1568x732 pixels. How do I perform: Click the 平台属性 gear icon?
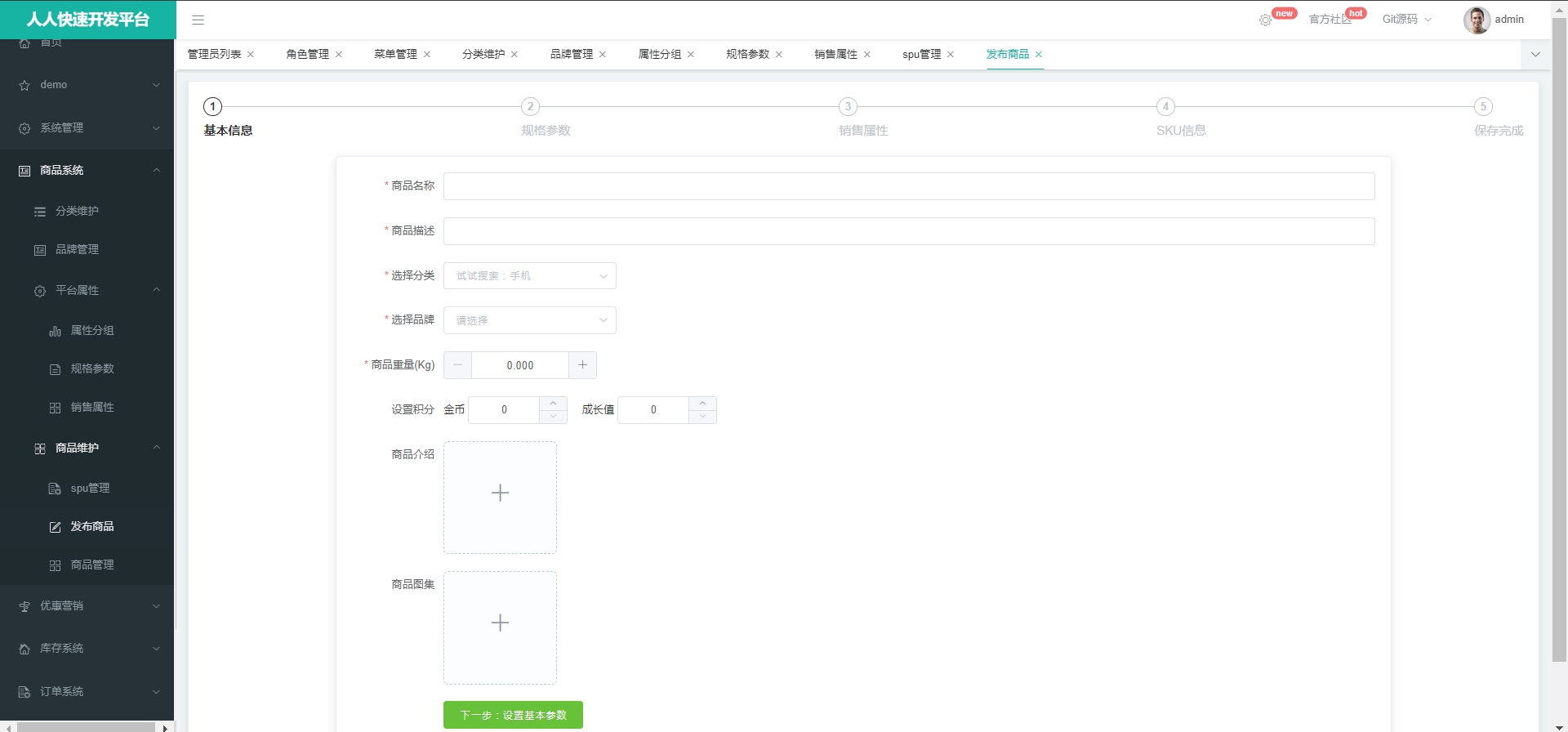pyautogui.click(x=40, y=291)
